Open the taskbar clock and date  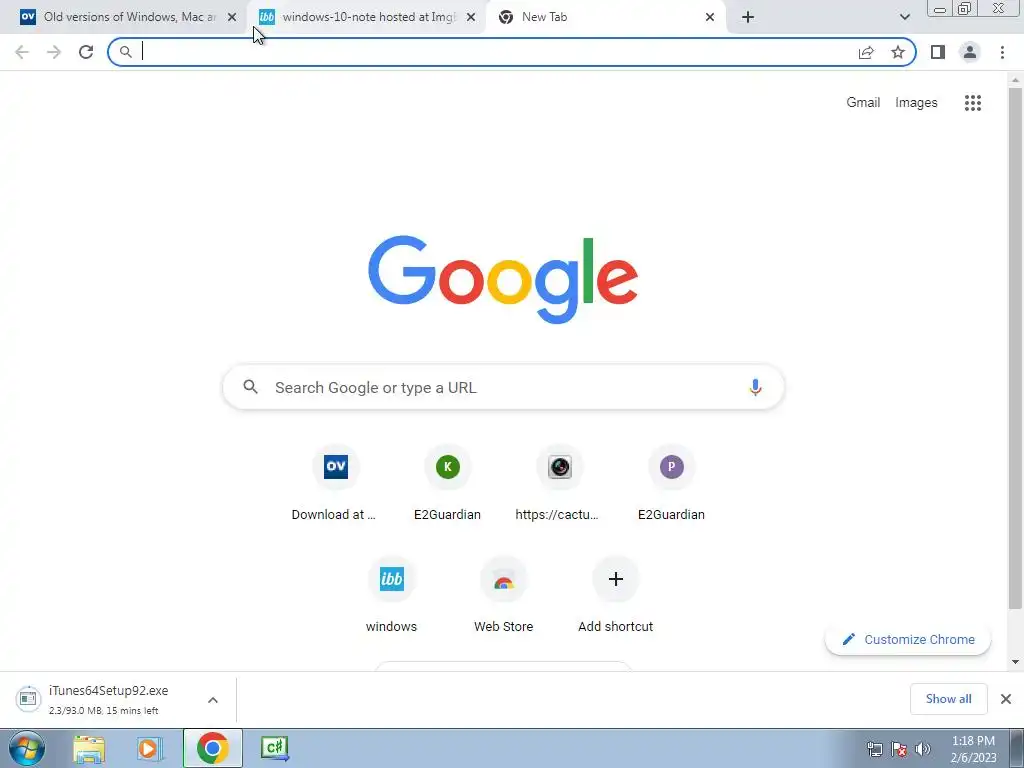tap(973, 749)
